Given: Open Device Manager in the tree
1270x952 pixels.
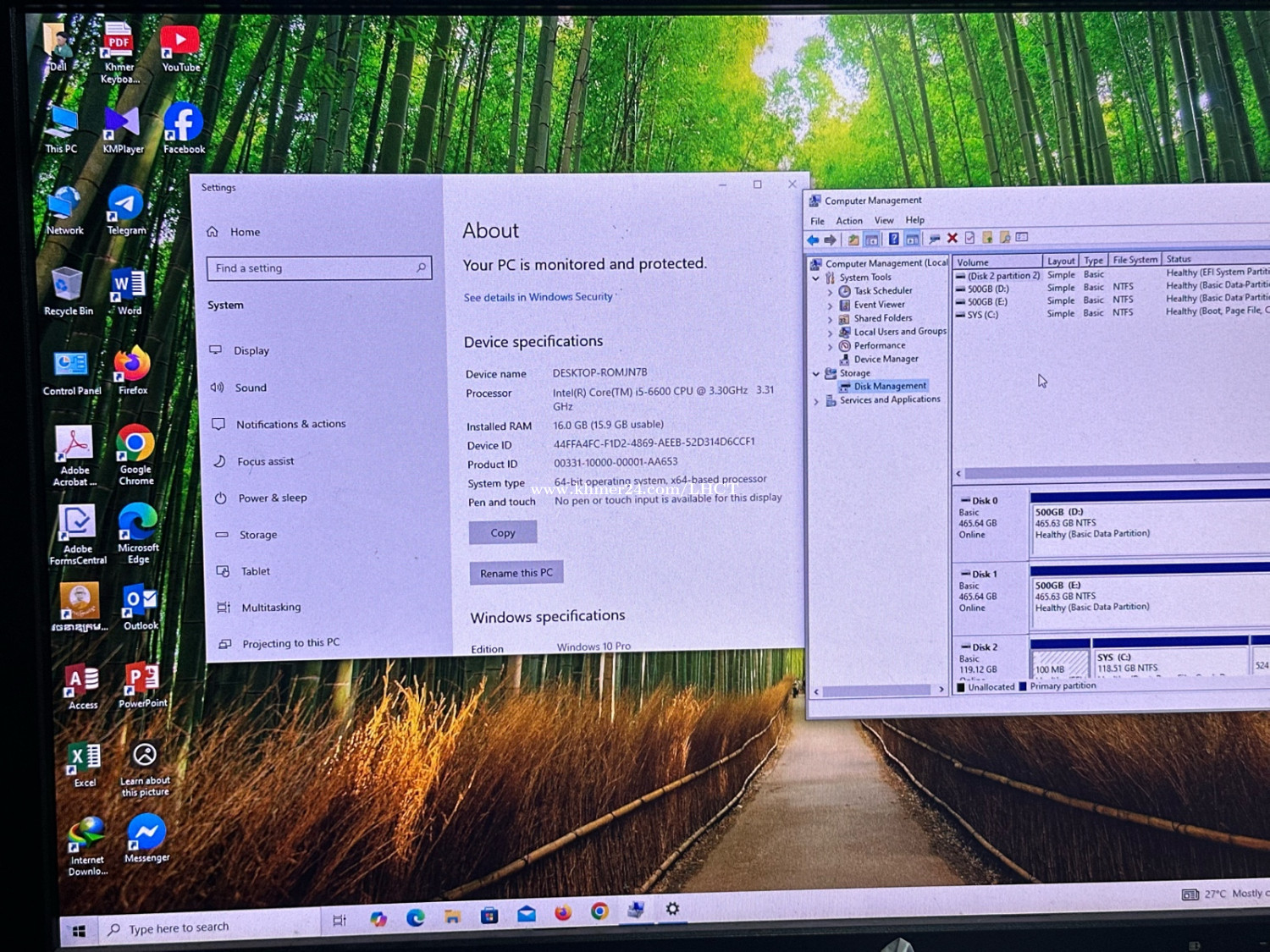Looking at the screenshot, I should 886,359.
